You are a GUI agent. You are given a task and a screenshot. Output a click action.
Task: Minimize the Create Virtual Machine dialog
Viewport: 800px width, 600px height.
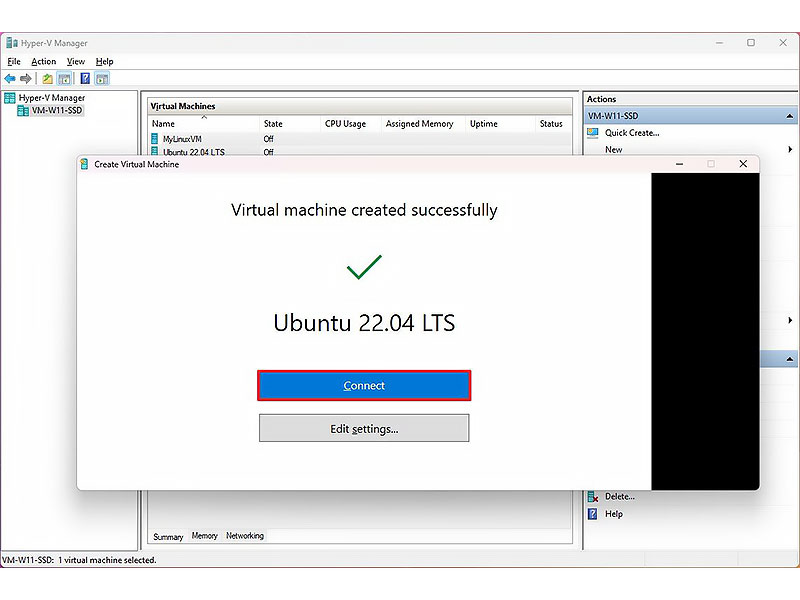[x=679, y=164]
